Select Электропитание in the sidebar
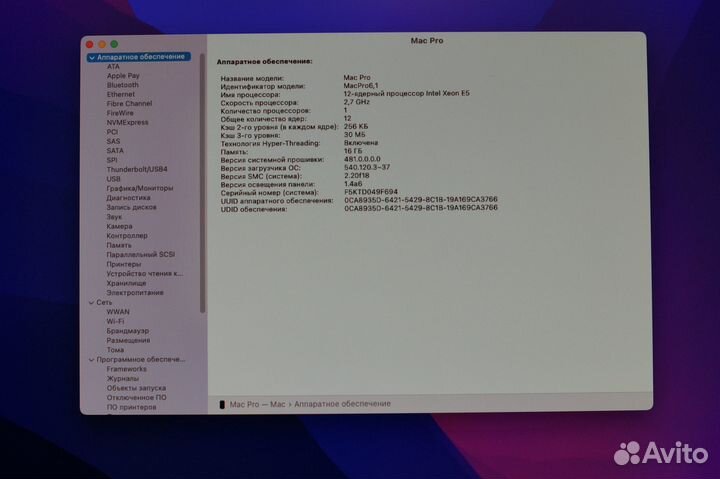This screenshot has width=720, height=479. (135, 293)
